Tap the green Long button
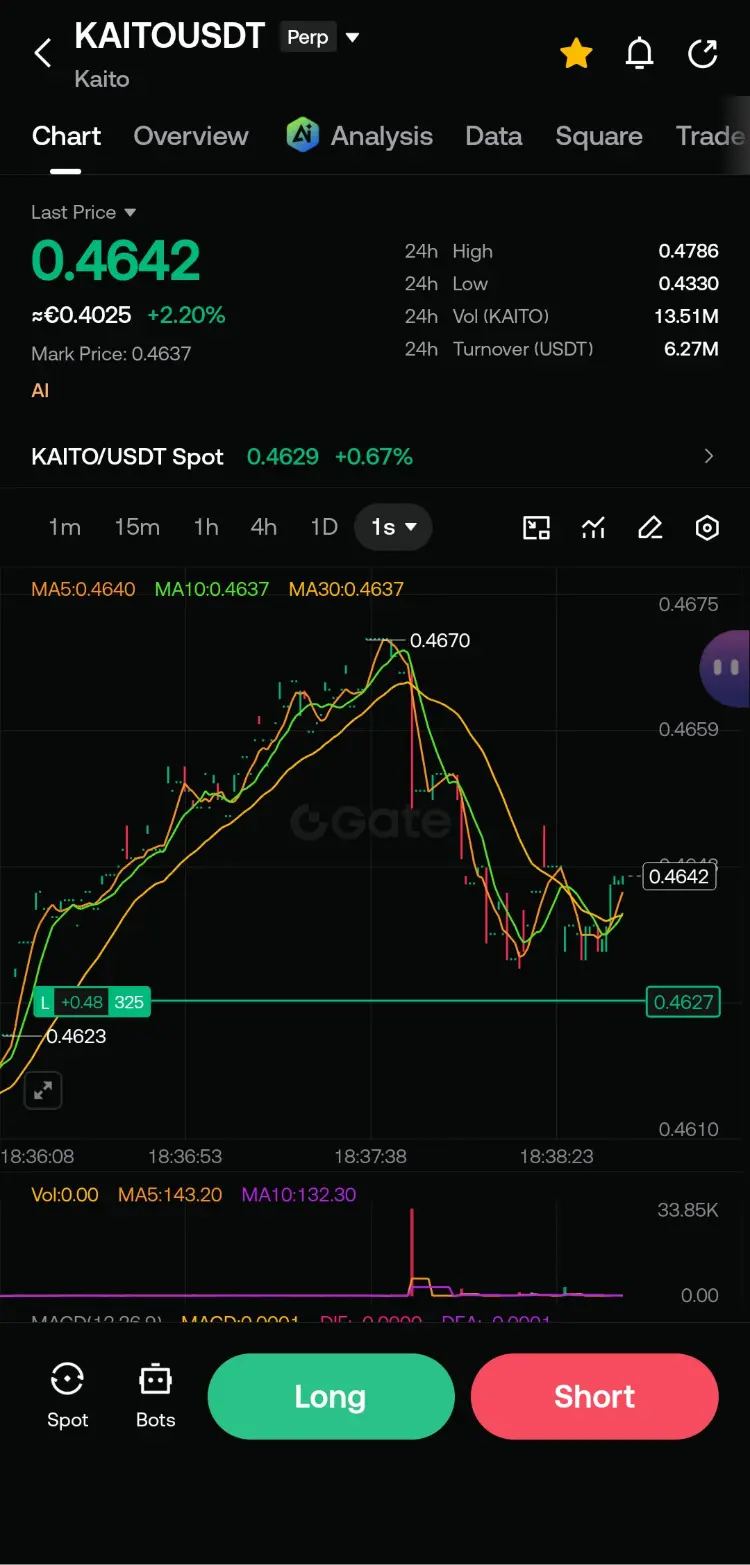The width and height of the screenshot is (750, 1565). [x=331, y=1397]
